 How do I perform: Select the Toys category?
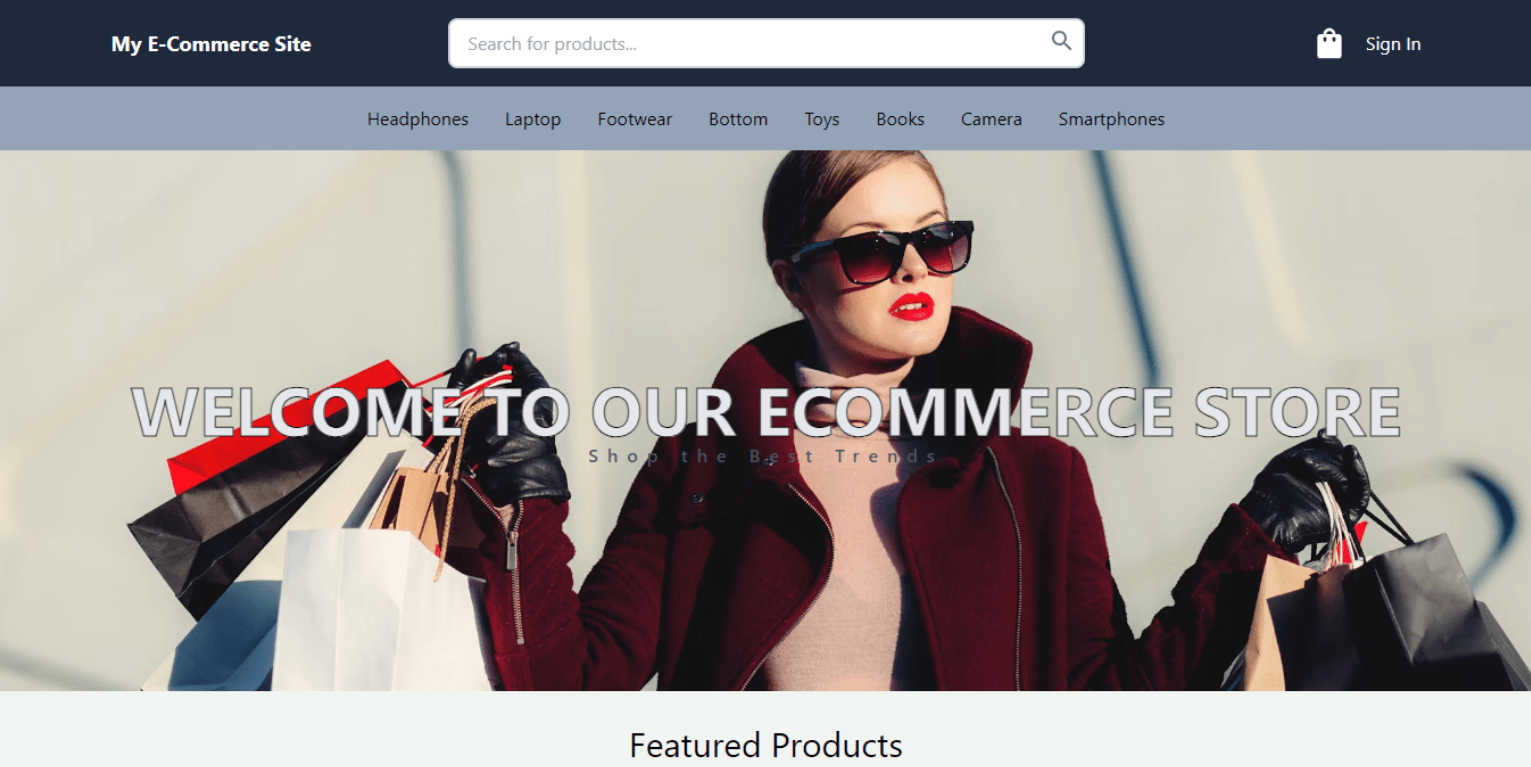point(822,119)
